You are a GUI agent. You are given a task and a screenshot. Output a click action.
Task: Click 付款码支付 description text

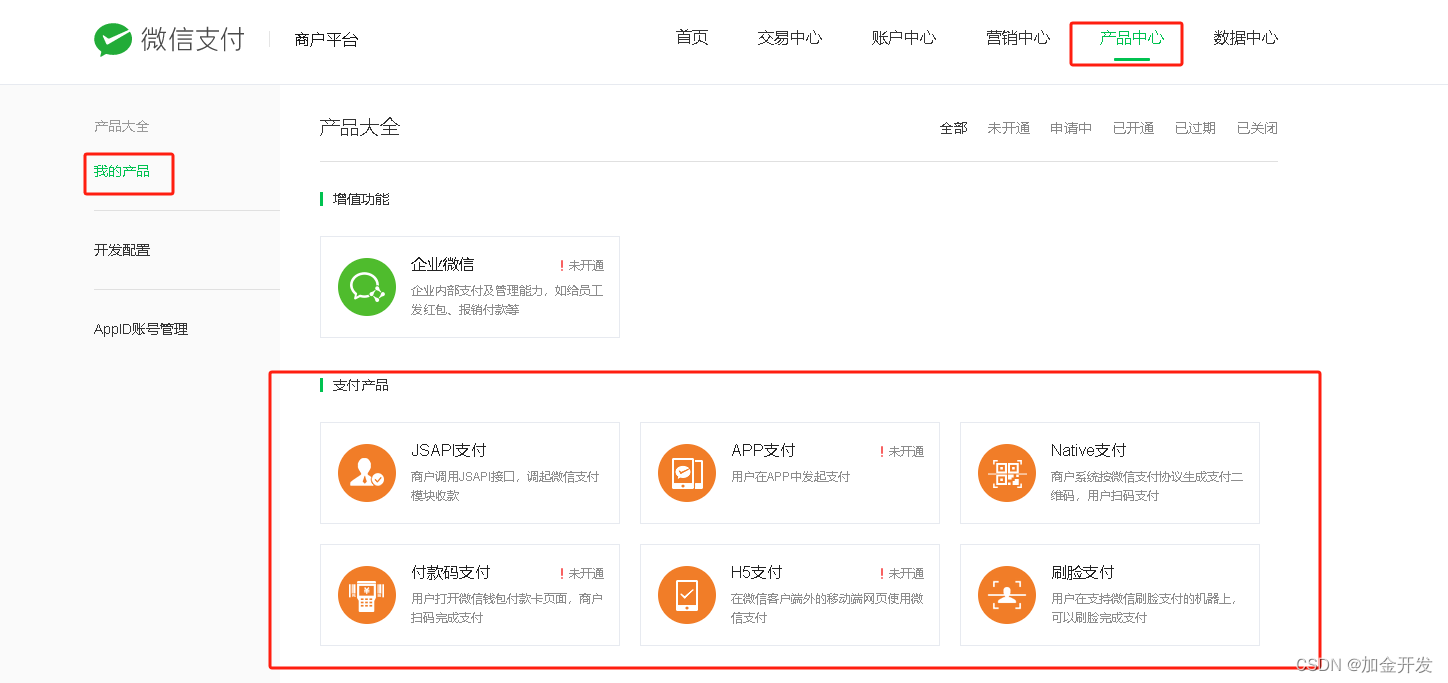pos(507,608)
